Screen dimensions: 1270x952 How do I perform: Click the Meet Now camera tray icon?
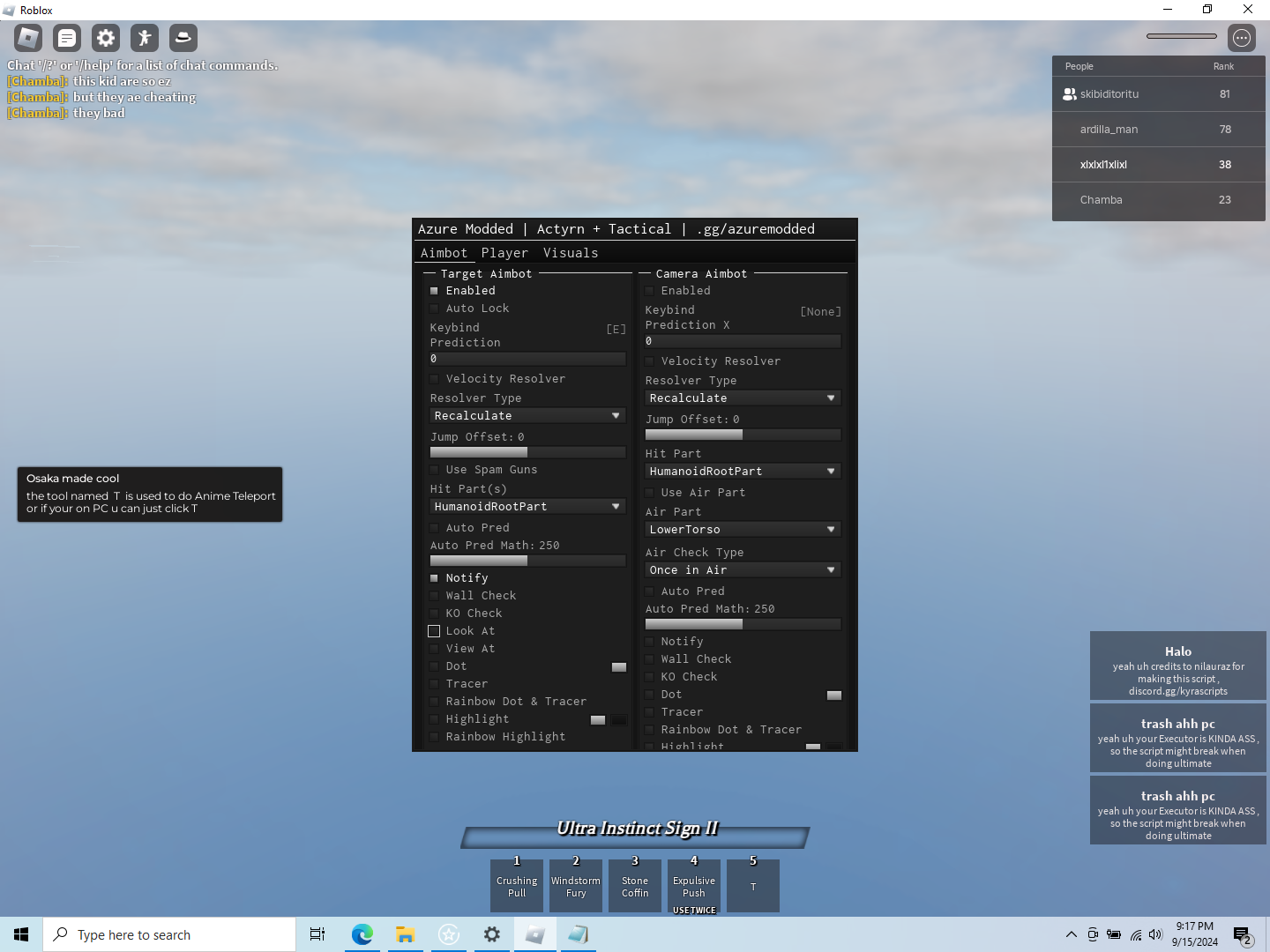(x=1093, y=934)
